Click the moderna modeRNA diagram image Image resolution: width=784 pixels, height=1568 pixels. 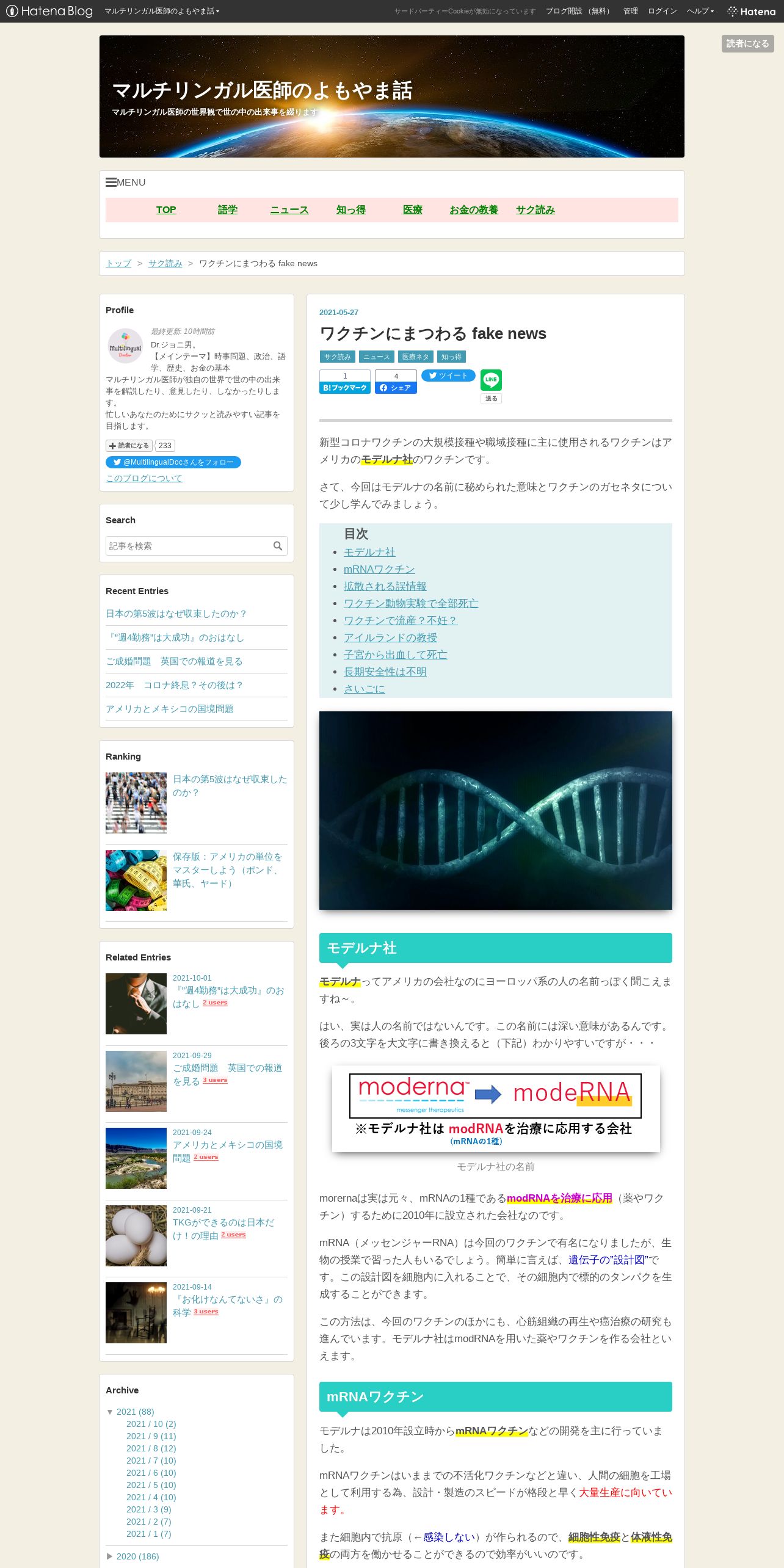click(x=496, y=1109)
